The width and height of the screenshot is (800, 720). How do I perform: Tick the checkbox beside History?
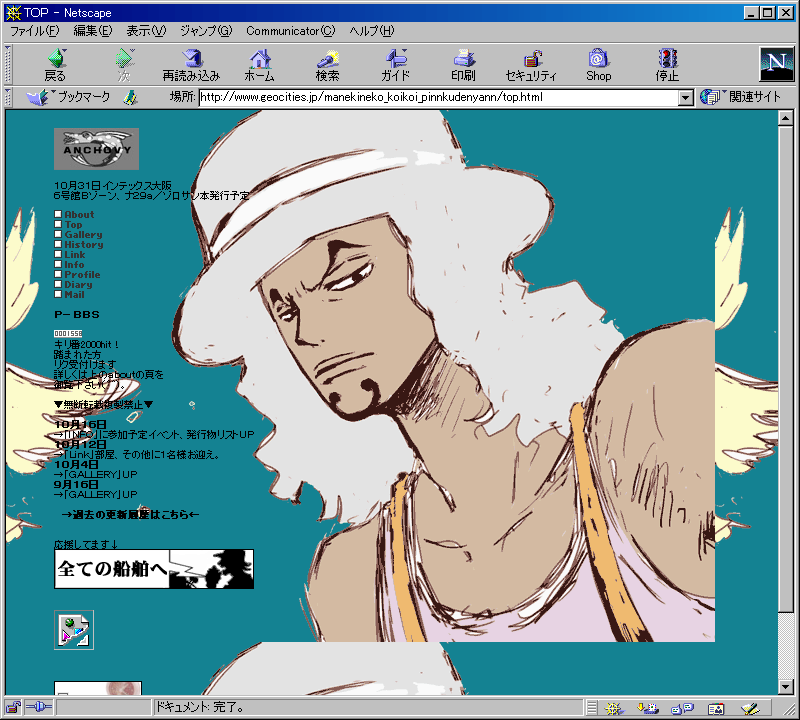coord(58,244)
